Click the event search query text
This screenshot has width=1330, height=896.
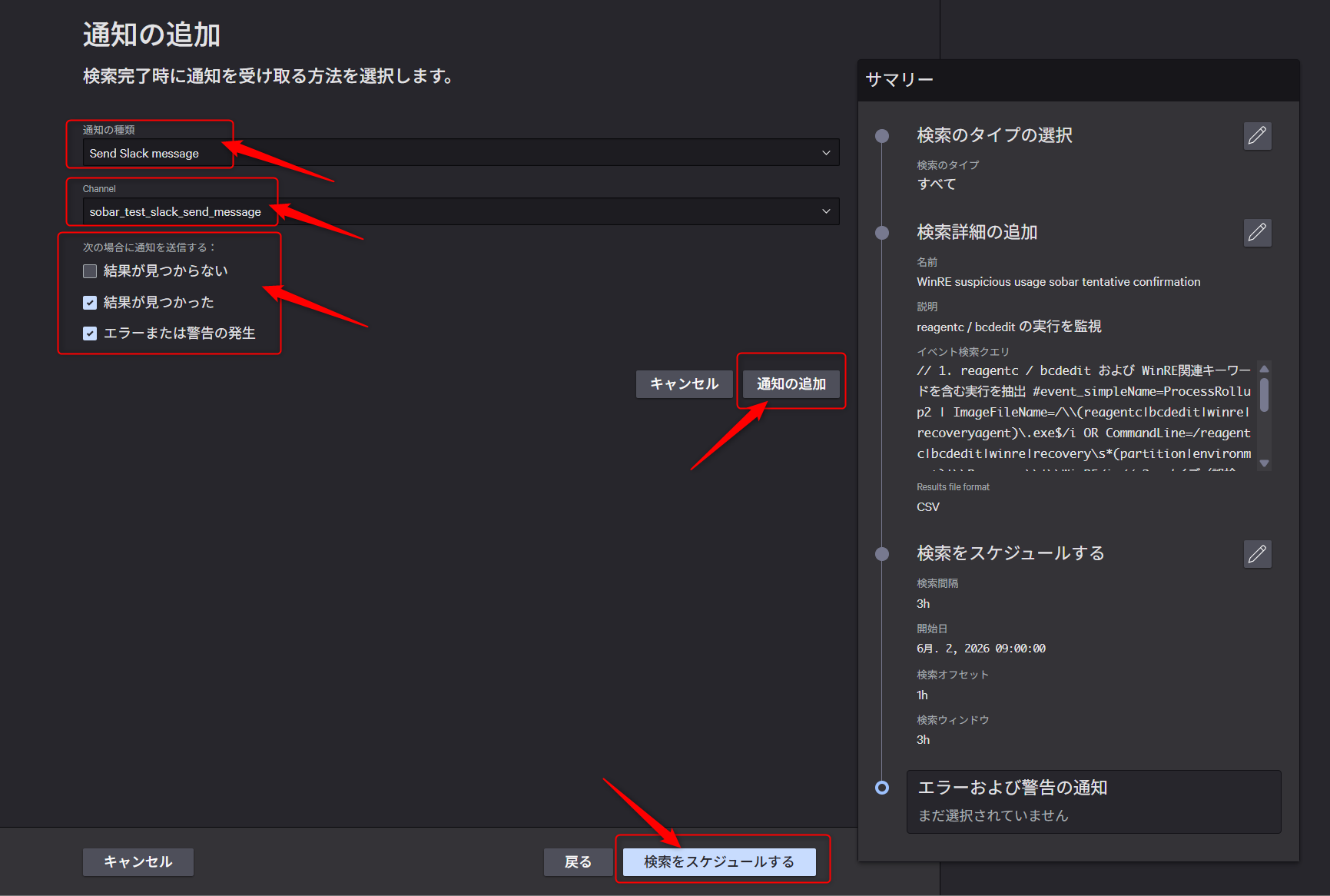(x=1083, y=415)
